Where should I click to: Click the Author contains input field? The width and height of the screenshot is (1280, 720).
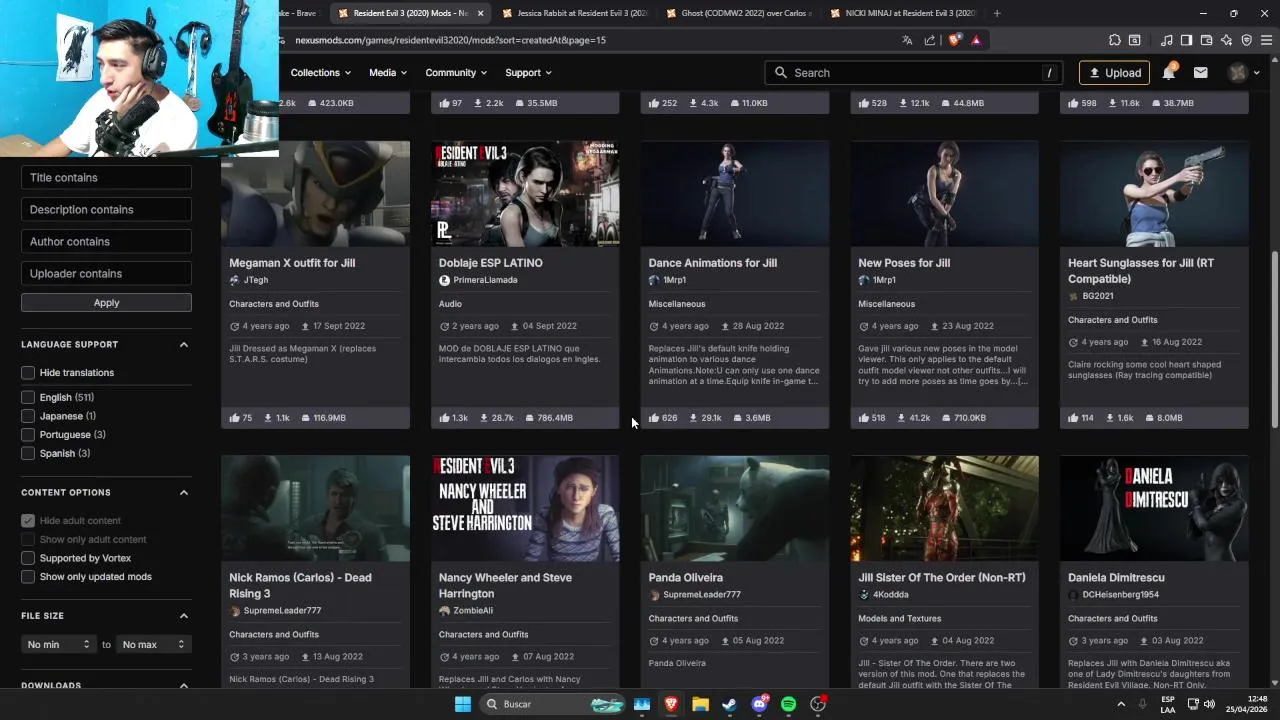pyautogui.click(x=106, y=241)
